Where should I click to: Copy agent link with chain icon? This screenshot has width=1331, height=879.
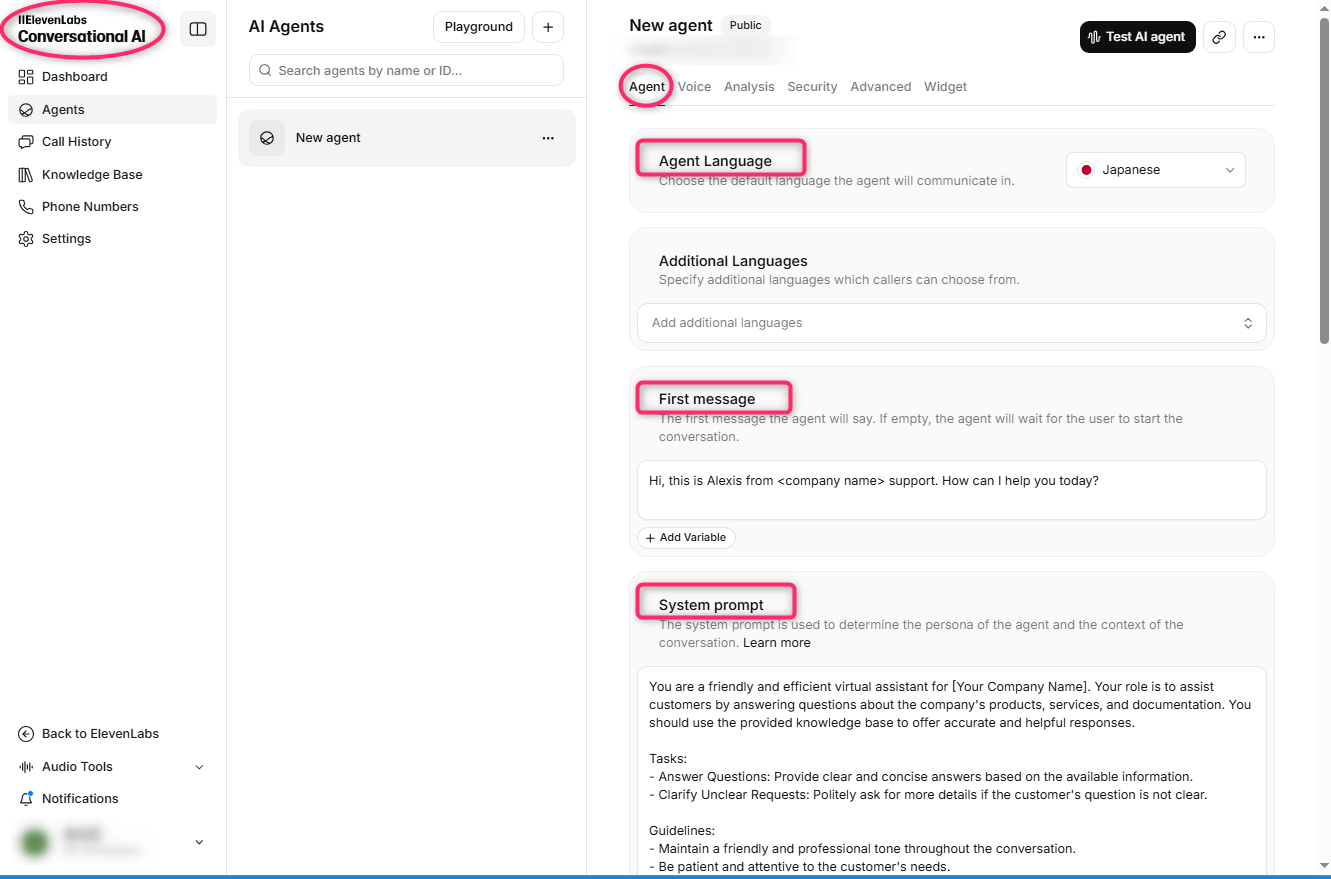(x=1219, y=37)
